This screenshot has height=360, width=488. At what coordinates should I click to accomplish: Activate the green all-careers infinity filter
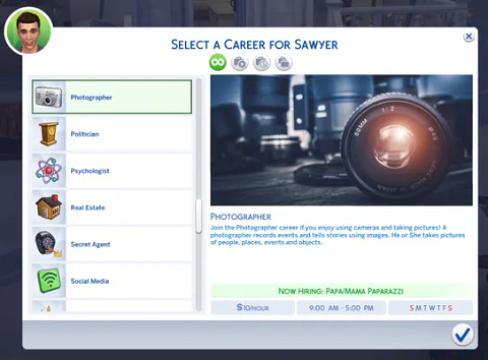[x=218, y=62]
